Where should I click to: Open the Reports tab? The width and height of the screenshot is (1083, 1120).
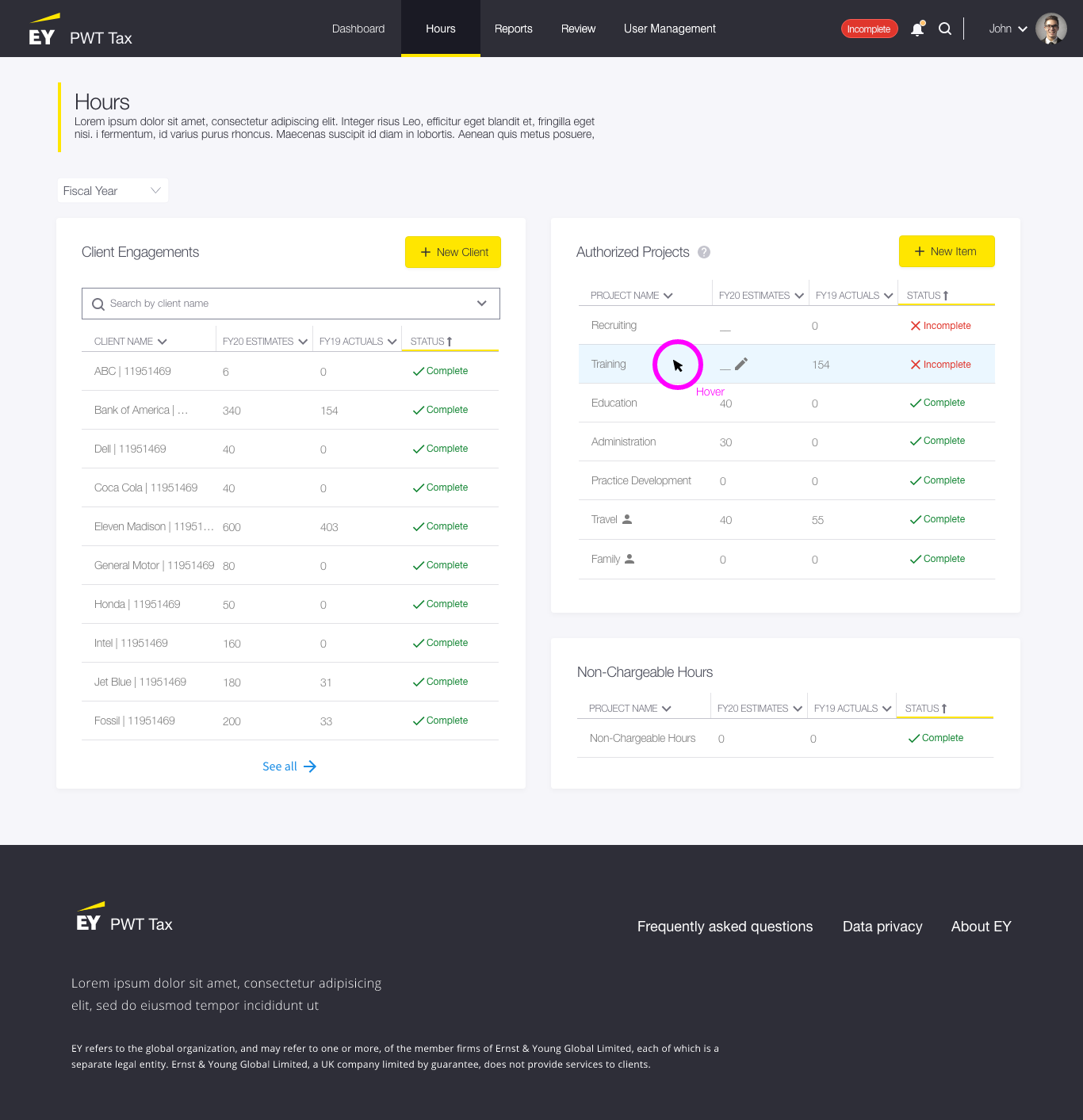(514, 29)
